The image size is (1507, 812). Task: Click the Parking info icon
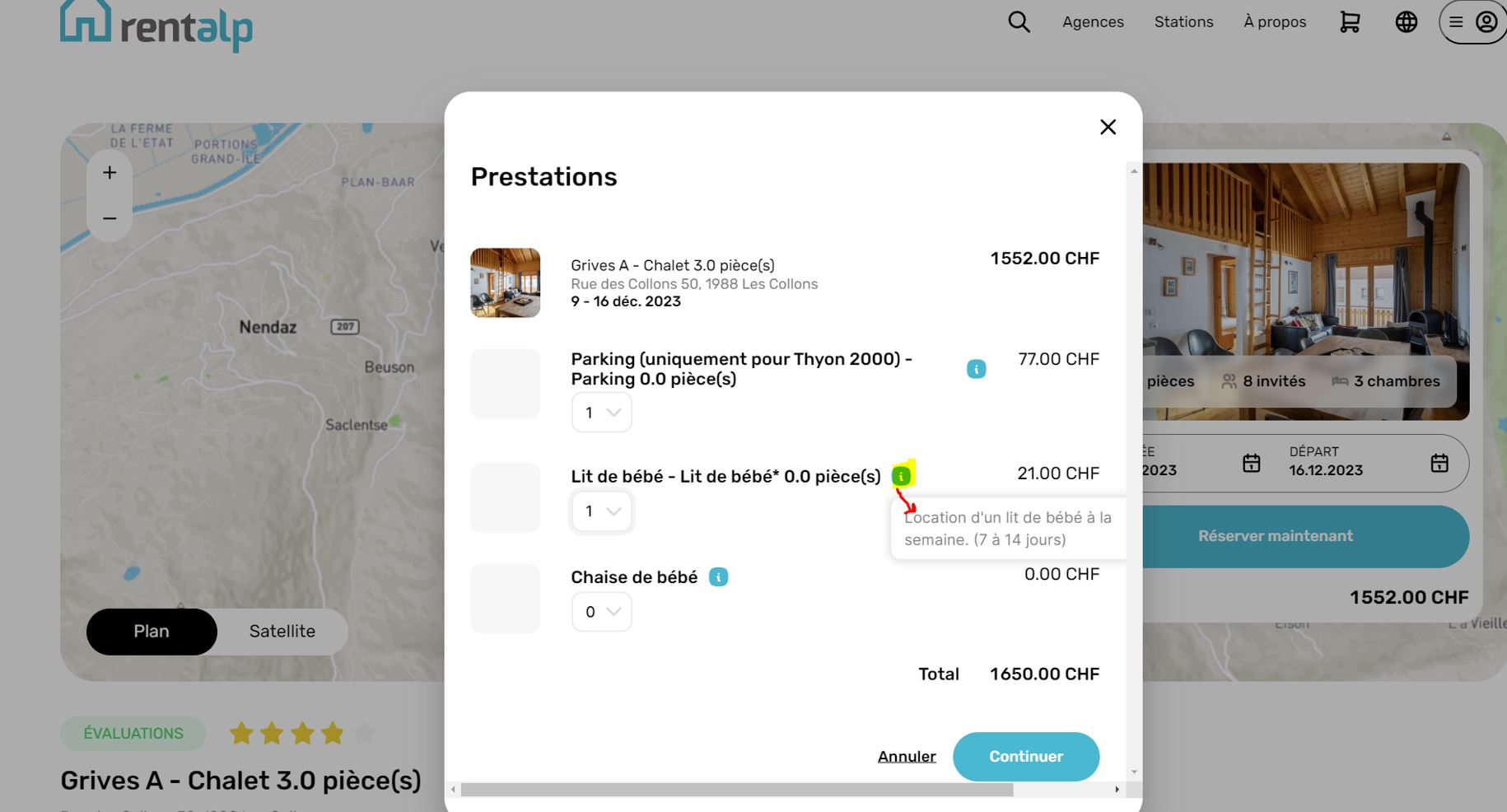tap(976, 369)
